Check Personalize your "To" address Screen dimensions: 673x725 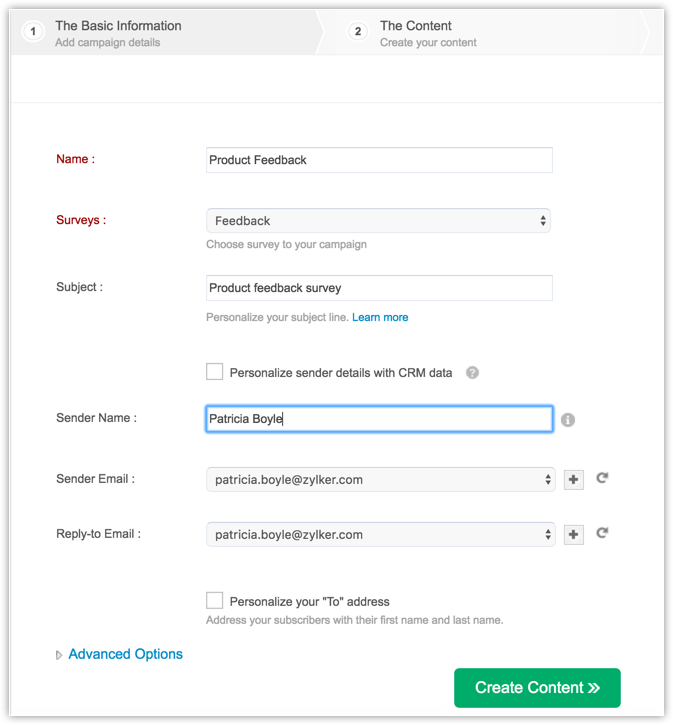(x=215, y=601)
